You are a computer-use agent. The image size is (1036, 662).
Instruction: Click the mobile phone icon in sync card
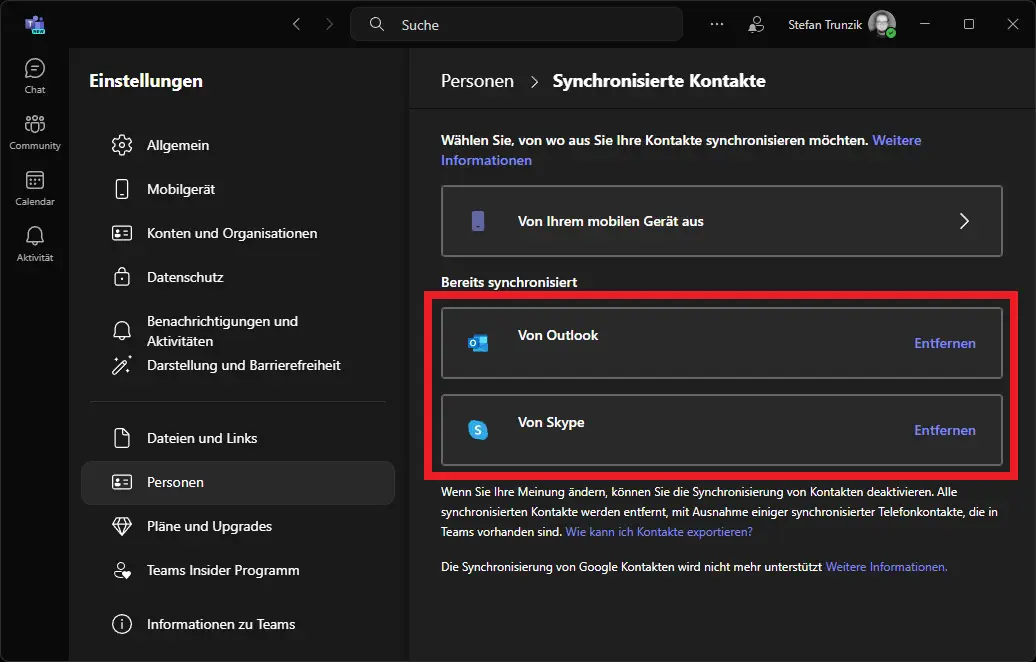[x=478, y=221]
